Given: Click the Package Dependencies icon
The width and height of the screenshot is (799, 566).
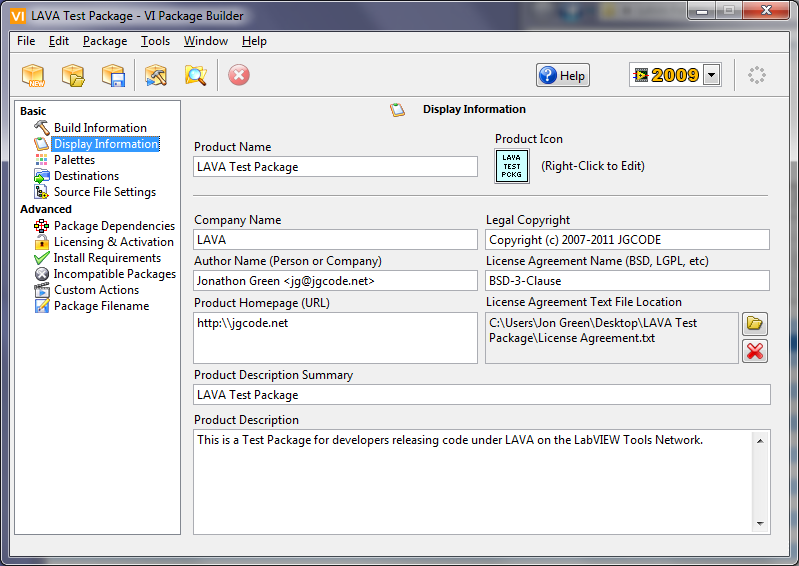Looking at the screenshot, I should 42,226.
